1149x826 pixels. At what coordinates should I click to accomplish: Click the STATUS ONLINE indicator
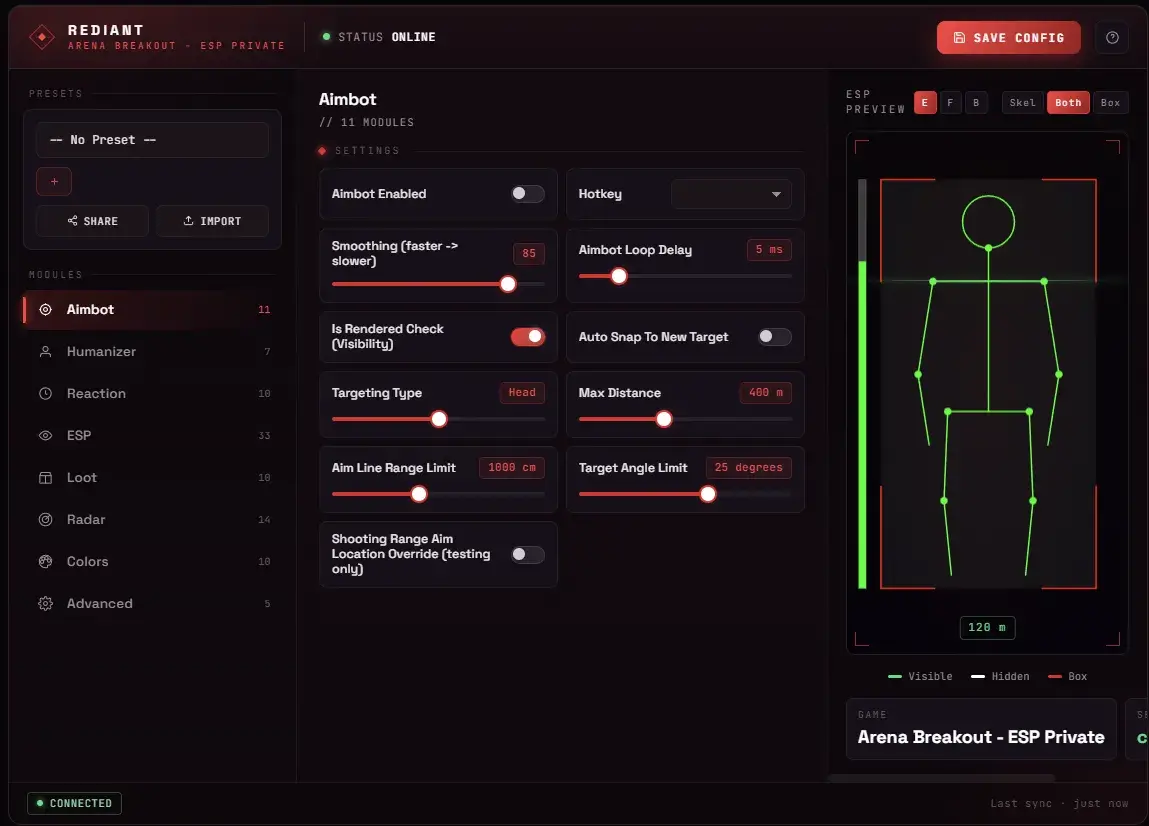(379, 37)
